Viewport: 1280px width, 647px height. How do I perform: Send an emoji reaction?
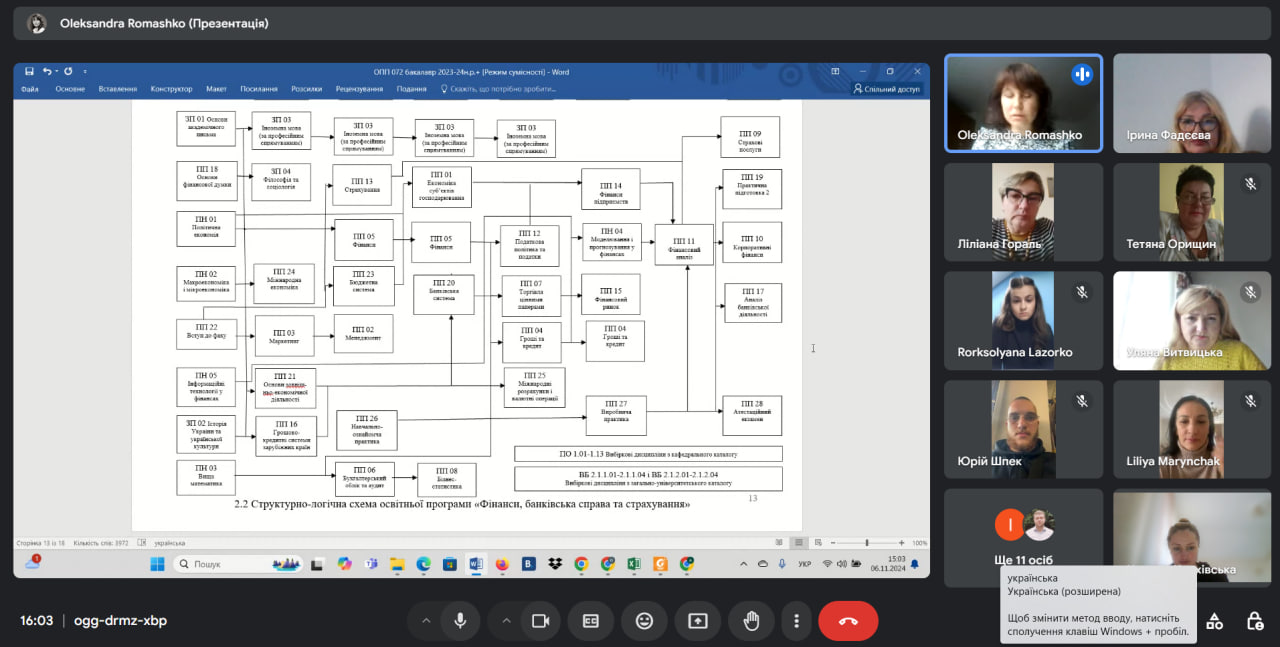point(645,621)
